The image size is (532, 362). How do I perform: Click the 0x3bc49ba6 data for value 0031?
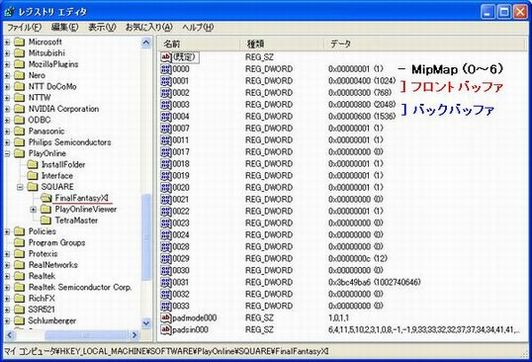point(374,282)
